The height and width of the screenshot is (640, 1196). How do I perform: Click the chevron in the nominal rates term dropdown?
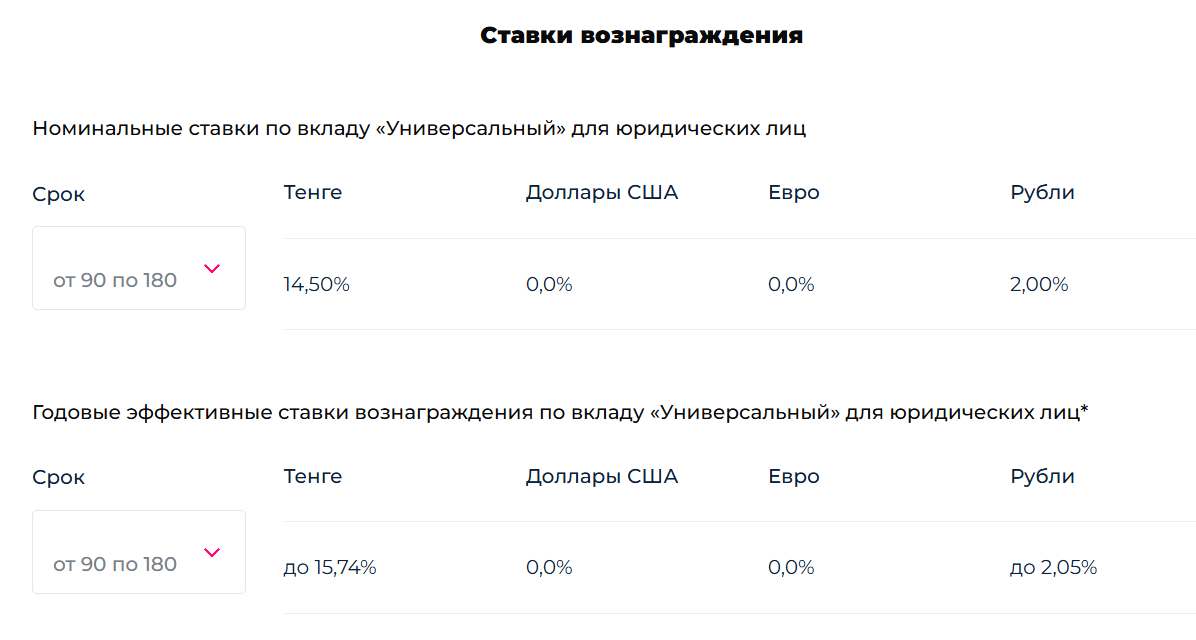tap(212, 268)
